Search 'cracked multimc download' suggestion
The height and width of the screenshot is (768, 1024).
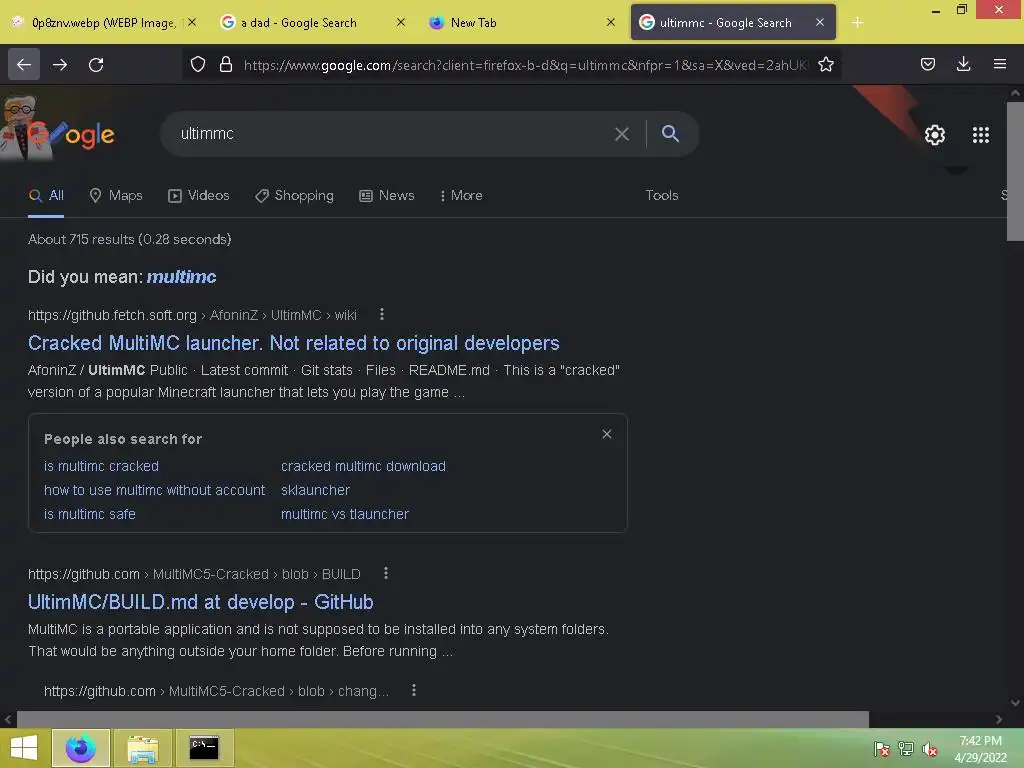[x=363, y=466]
